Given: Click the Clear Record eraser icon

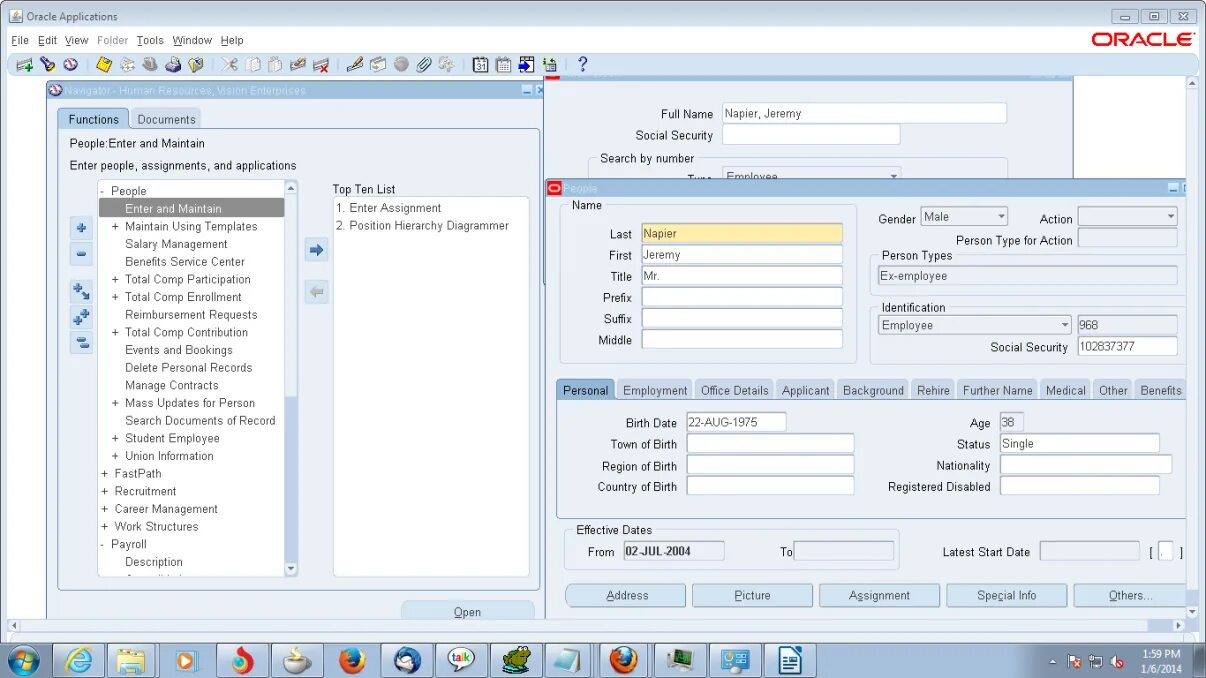Looking at the screenshot, I should tap(298, 65).
